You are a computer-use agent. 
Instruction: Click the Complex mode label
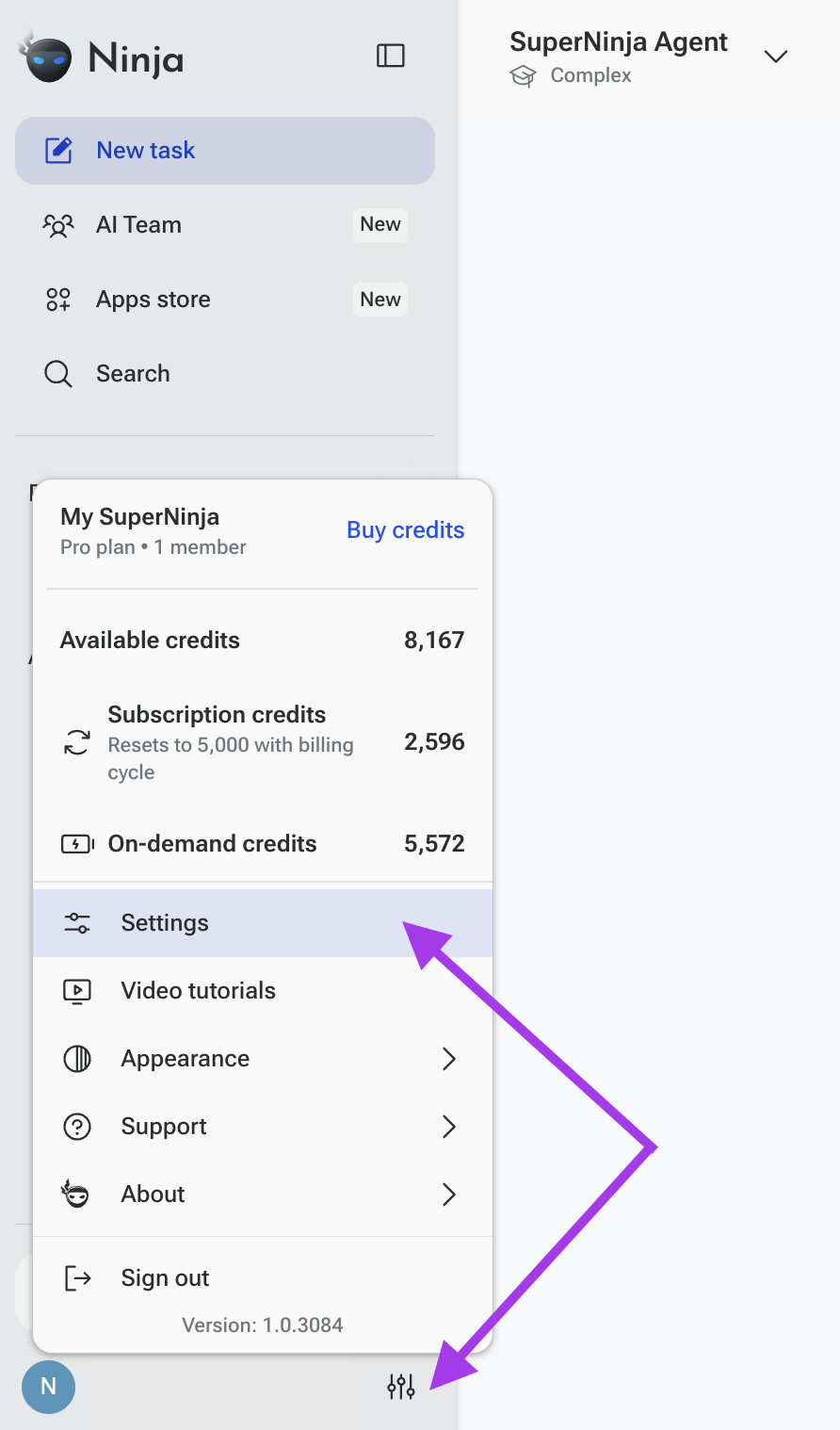point(590,75)
